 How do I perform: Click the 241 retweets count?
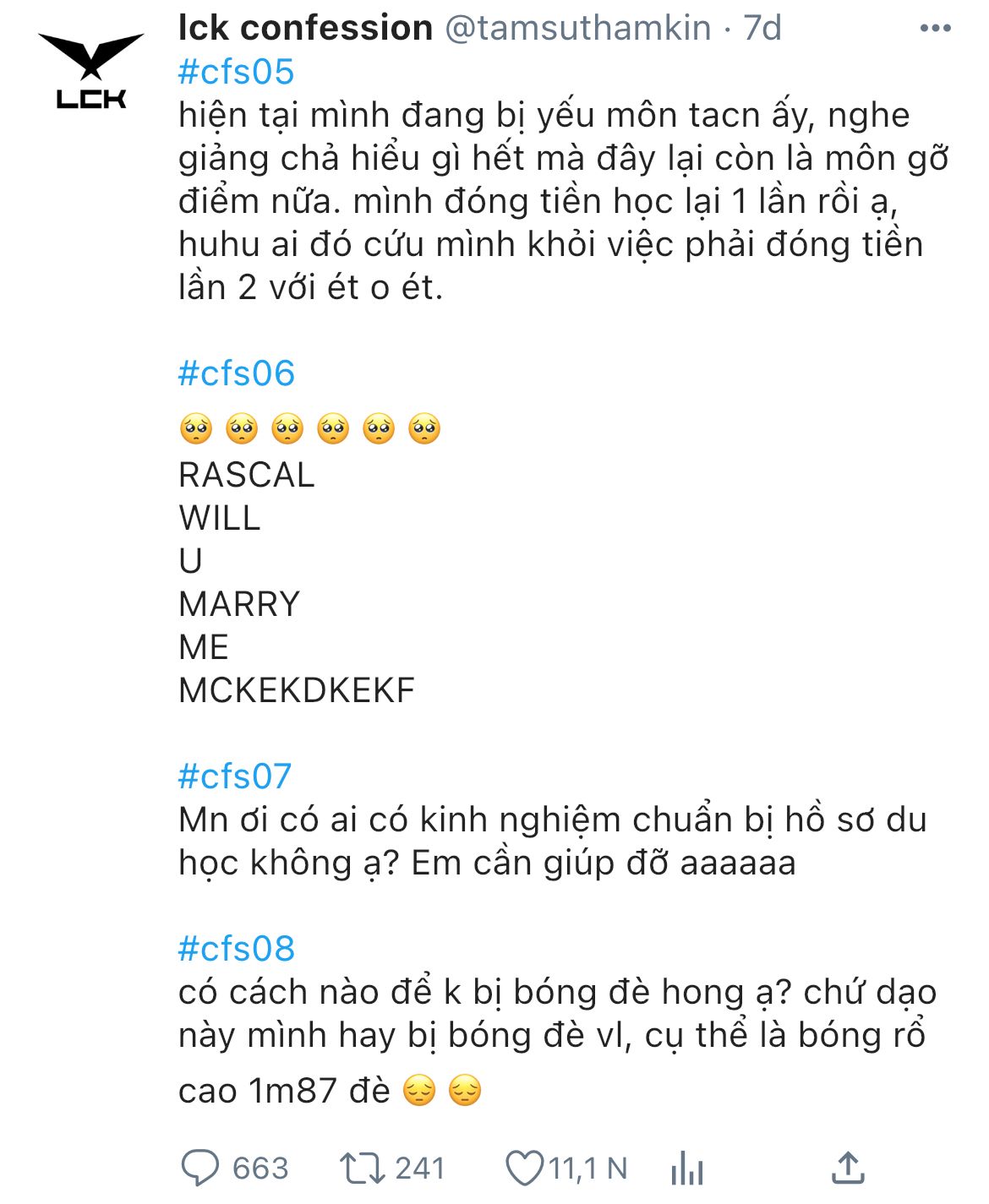(x=420, y=1169)
